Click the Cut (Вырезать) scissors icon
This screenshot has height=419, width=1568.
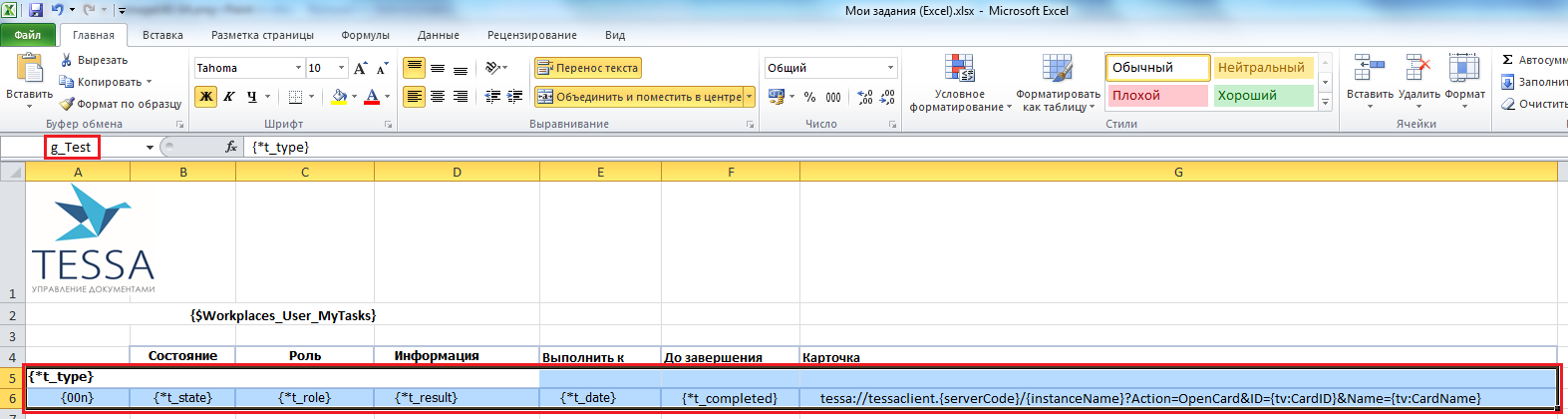click(67, 60)
